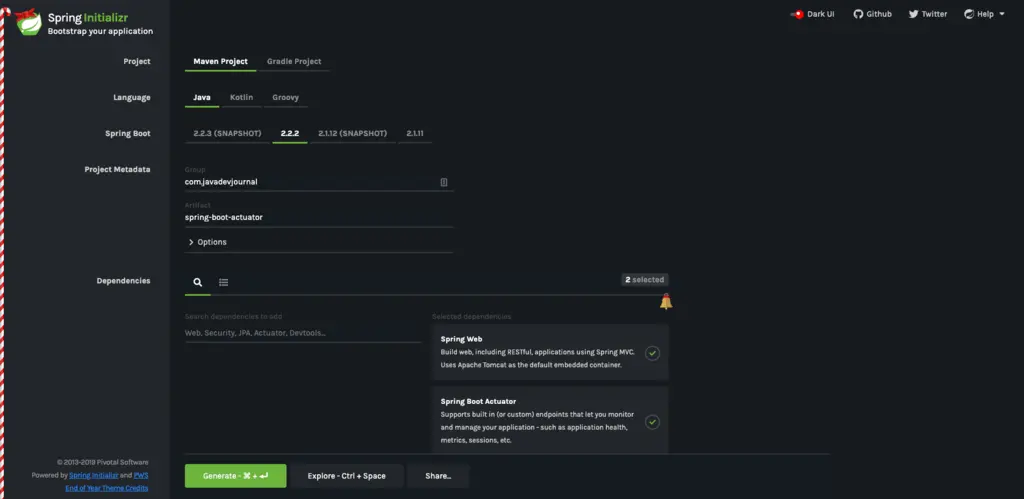This screenshot has width=1024, height=499.
Task: Select Spring Boot 2.2.2 version
Action: tap(290, 133)
